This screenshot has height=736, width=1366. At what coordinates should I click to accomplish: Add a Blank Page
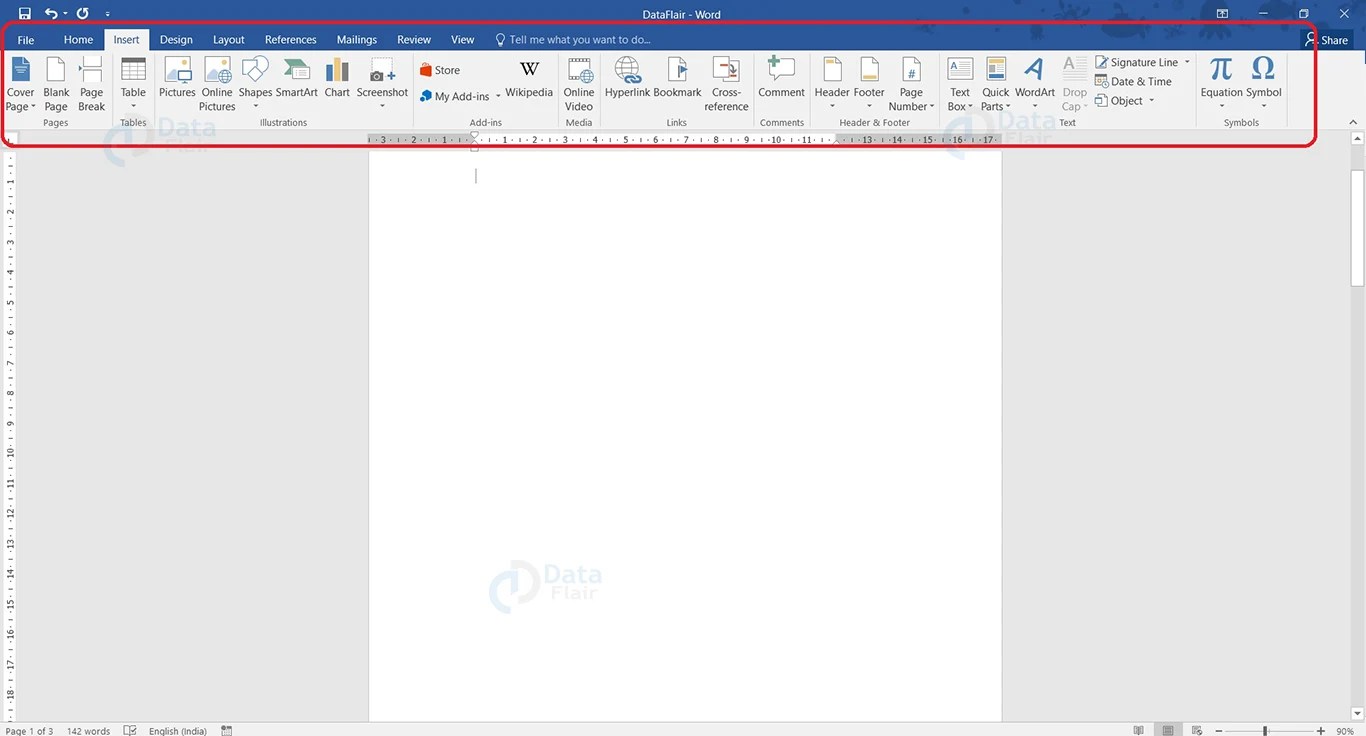[56, 84]
